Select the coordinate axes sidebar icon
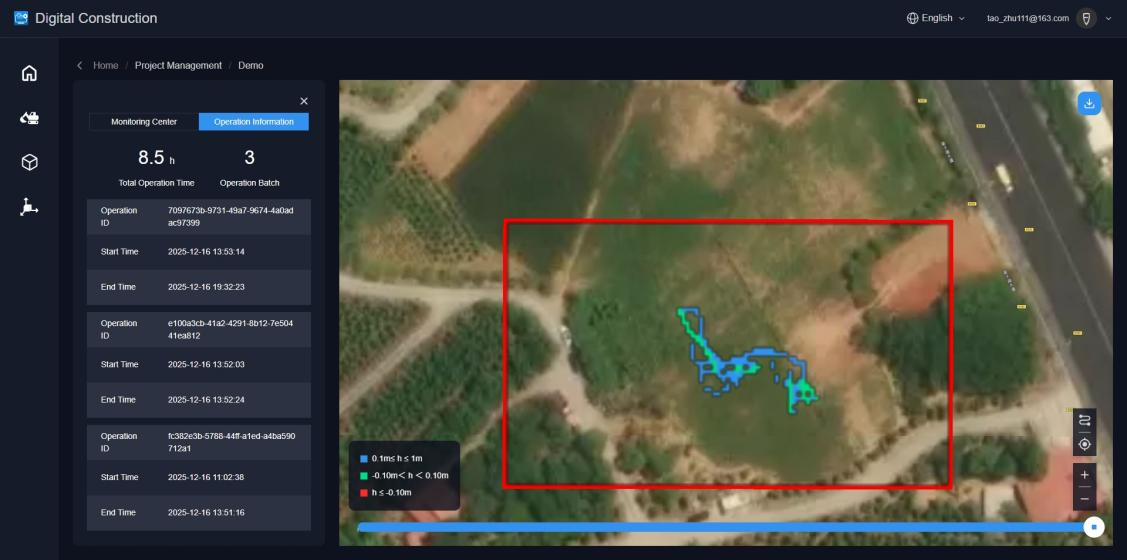The image size is (1127, 560). [30, 207]
